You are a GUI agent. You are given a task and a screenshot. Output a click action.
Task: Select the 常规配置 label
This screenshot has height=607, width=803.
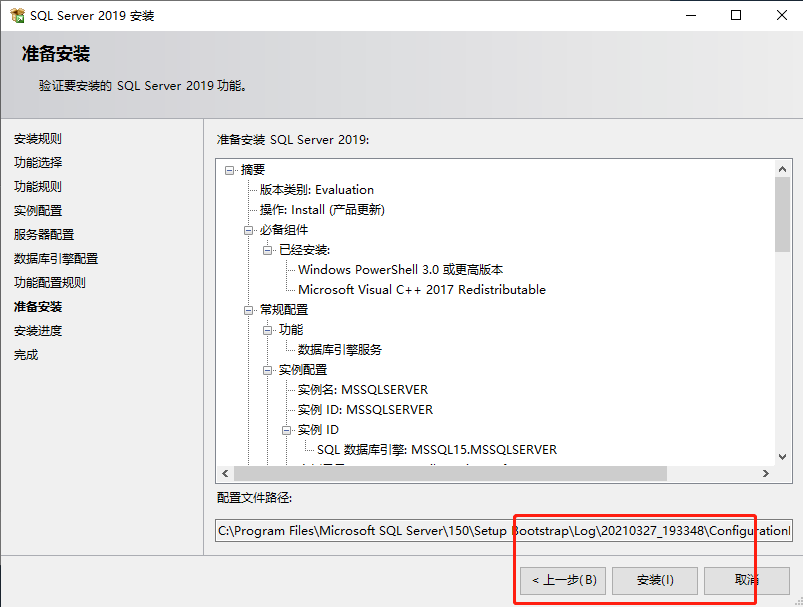[284, 310]
